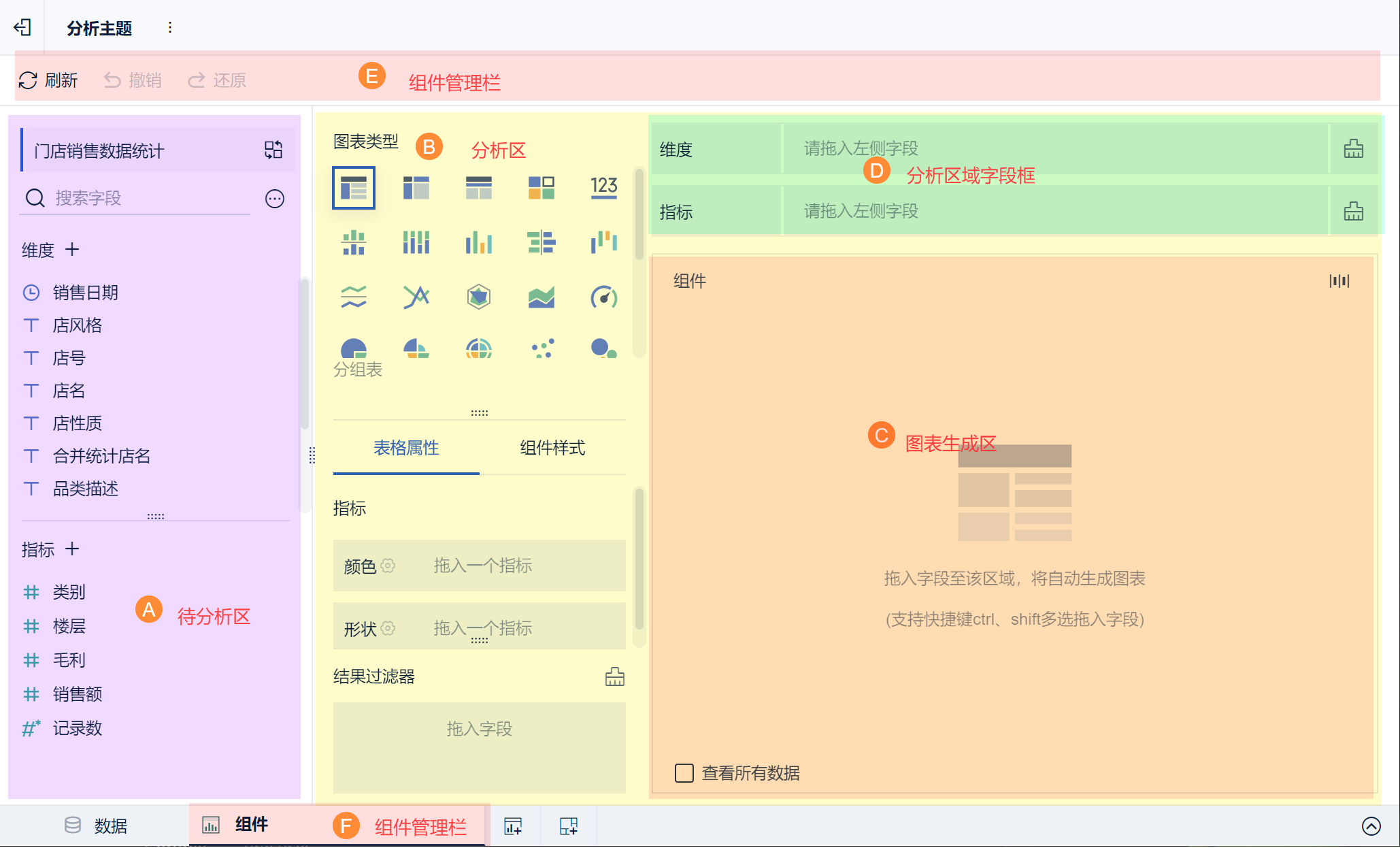Open the three-dot menu next to 分析主题

[170, 27]
